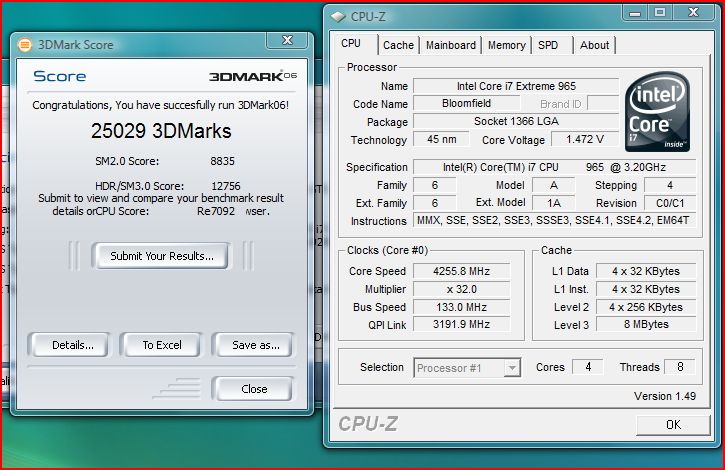
Task: Click the Ext. Family value '6'
Action: [x=435, y=203]
